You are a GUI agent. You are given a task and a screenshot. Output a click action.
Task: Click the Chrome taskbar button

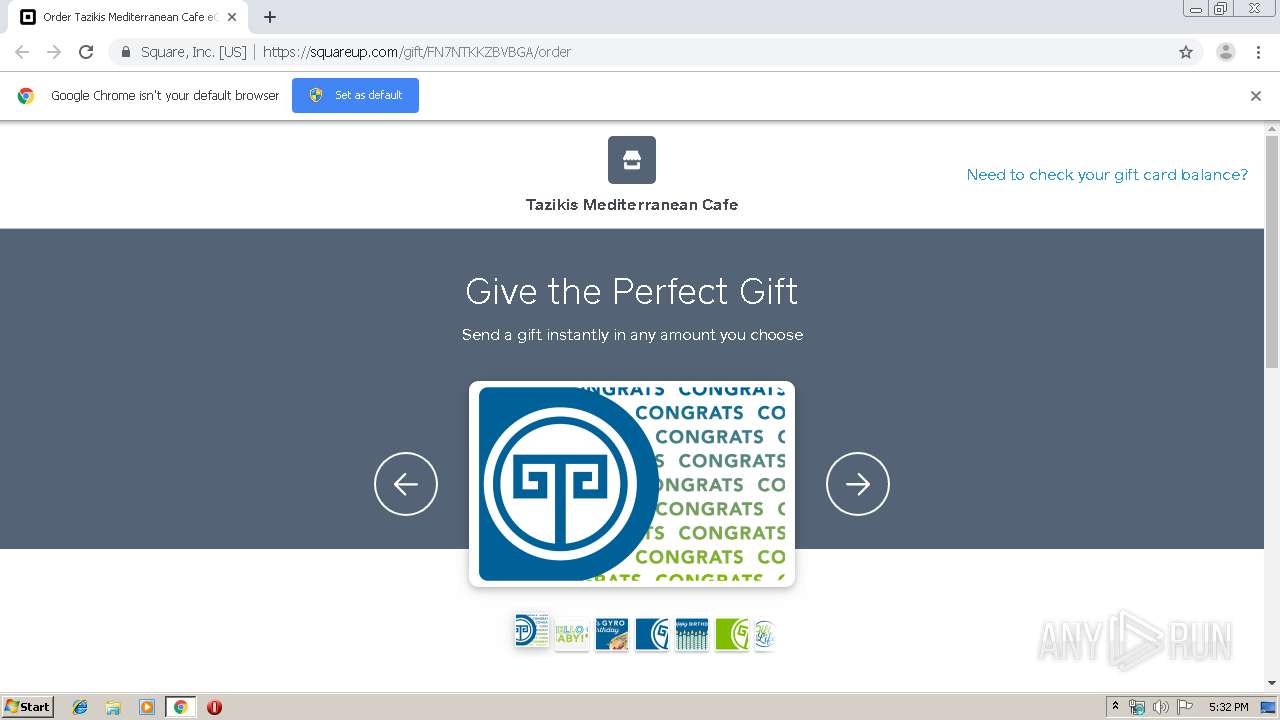click(180, 707)
